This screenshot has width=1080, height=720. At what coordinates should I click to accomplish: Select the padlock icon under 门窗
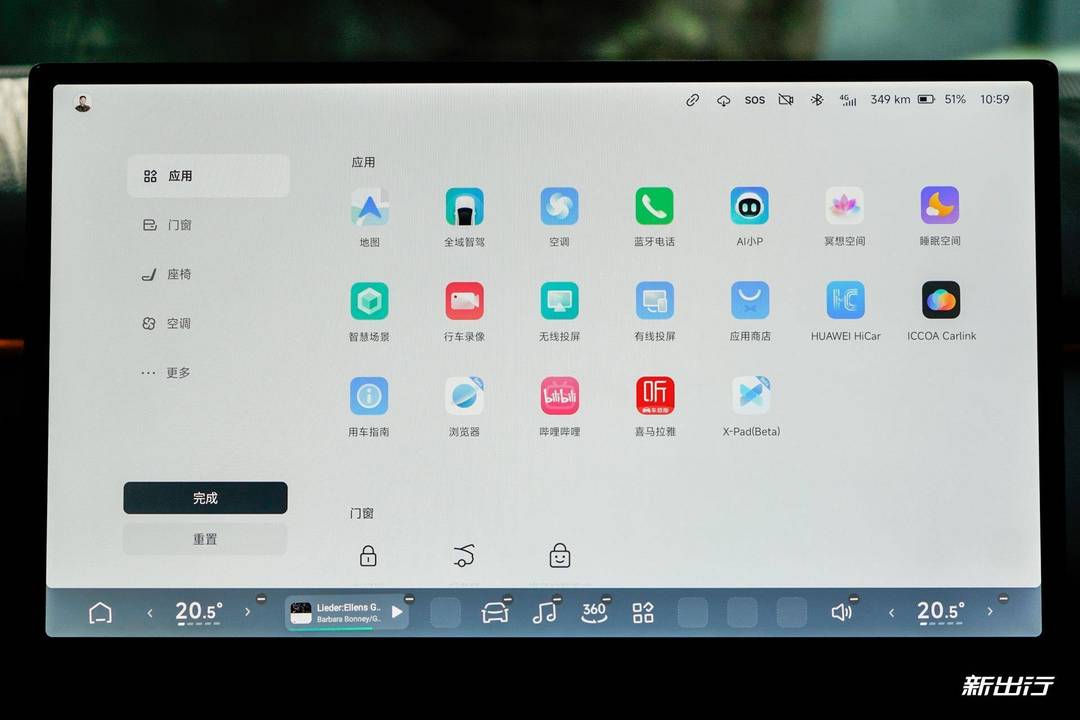tap(368, 555)
